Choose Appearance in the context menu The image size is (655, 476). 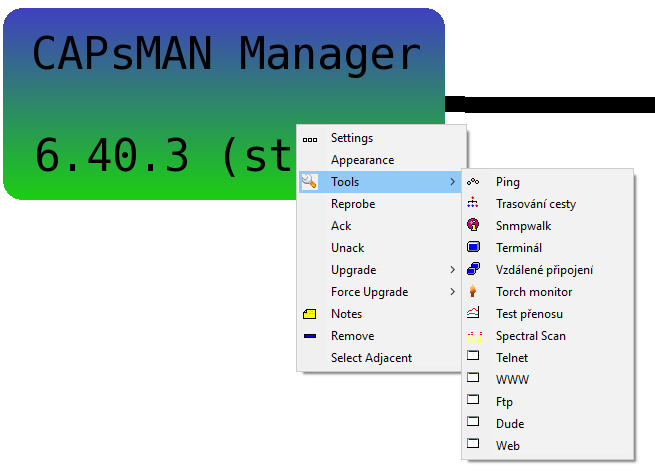(x=380, y=160)
